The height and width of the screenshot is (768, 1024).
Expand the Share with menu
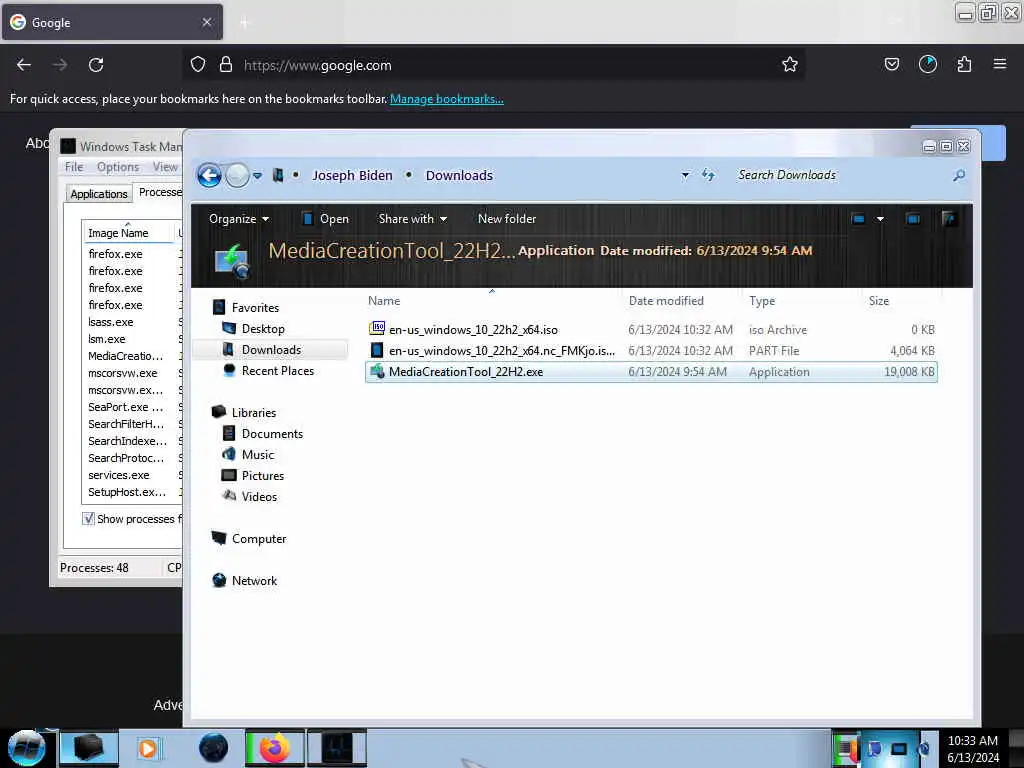pos(412,219)
